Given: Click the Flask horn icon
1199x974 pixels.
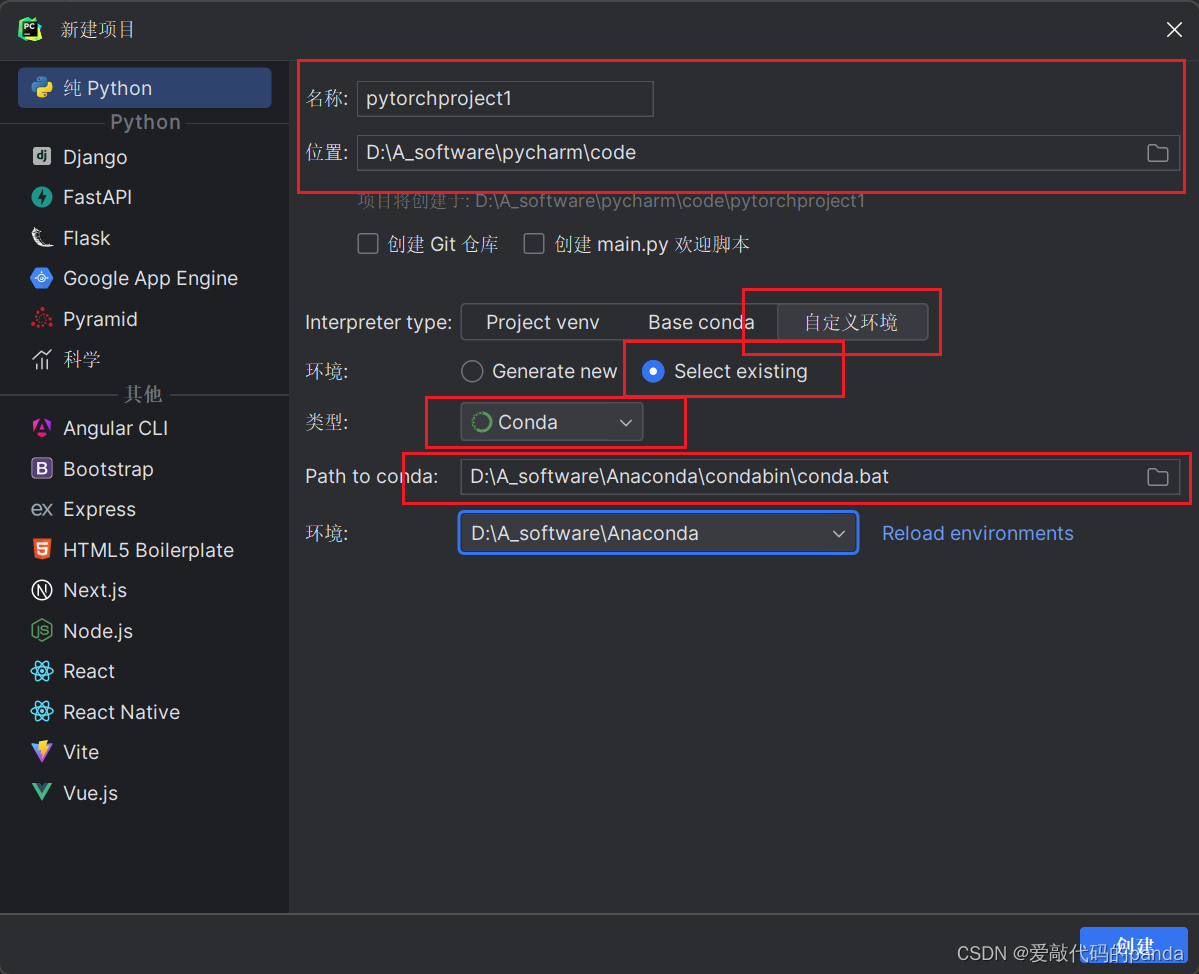Looking at the screenshot, I should pos(42,238).
